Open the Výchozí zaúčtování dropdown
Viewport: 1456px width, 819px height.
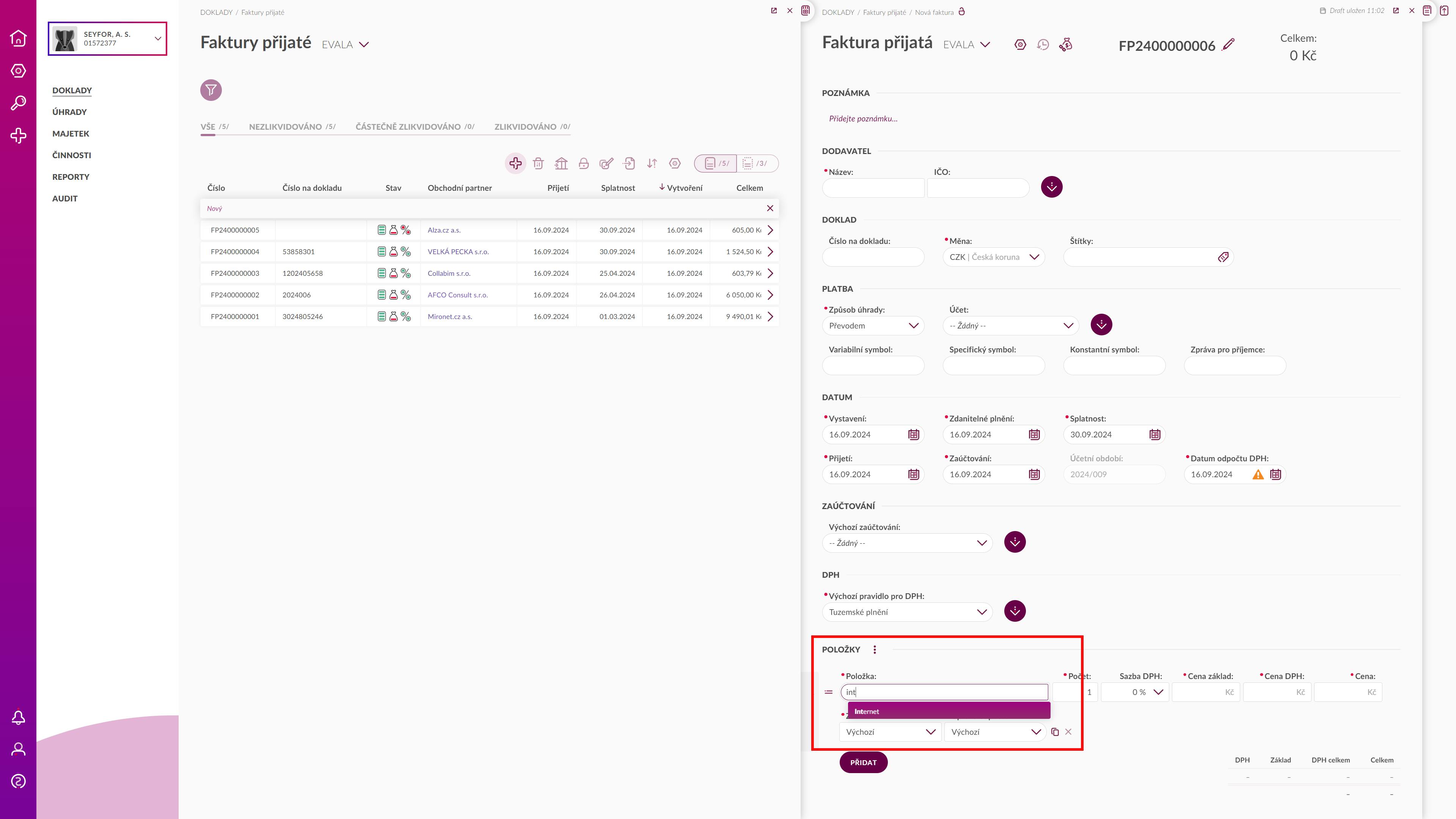pyautogui.click(x=907, y=543)
